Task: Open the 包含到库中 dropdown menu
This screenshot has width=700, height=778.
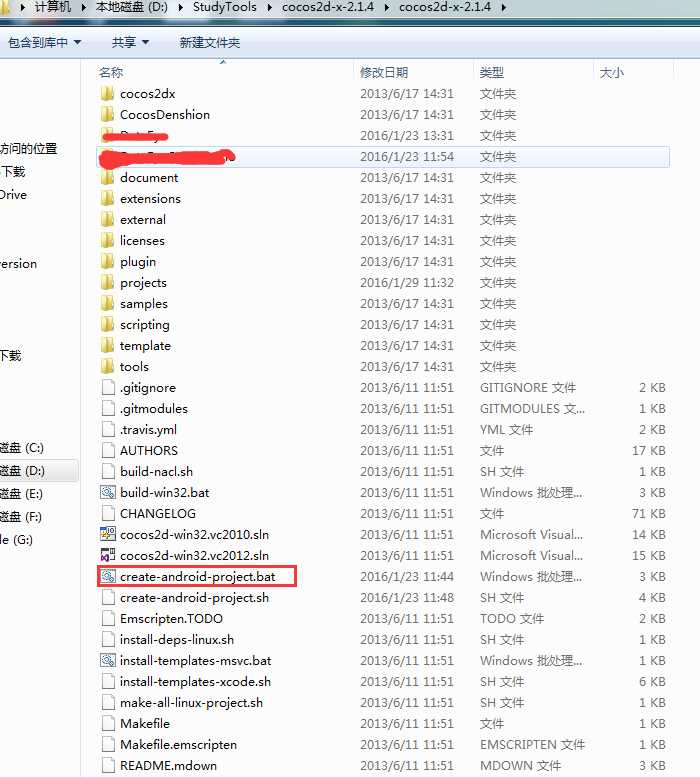Action: coord(44,43)
